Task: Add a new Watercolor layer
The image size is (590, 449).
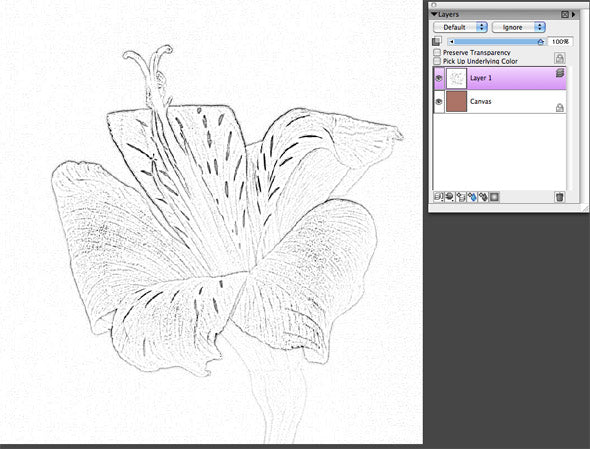Action: (x=472, y=197)
